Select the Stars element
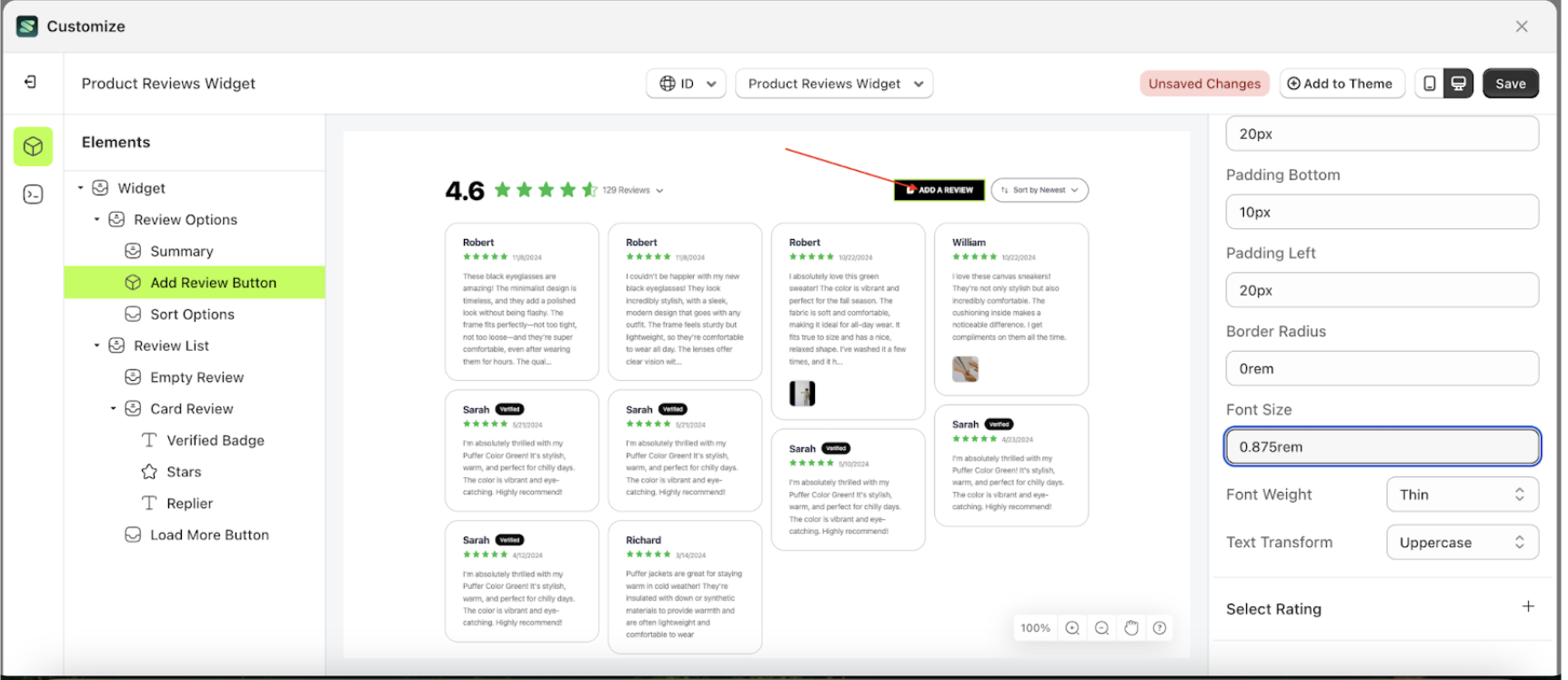Image resolution: width=1568 pixels, height=680 pixels. pyautogui.click(x=183, y=472)
